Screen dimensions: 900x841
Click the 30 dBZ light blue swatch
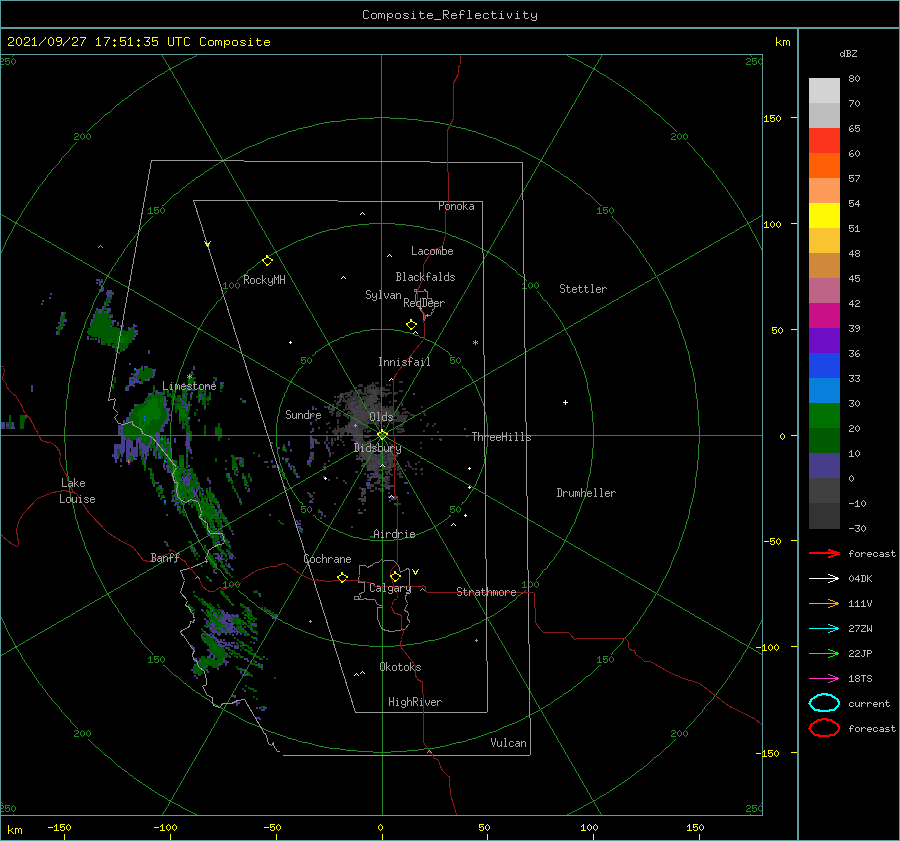point(824,390)
